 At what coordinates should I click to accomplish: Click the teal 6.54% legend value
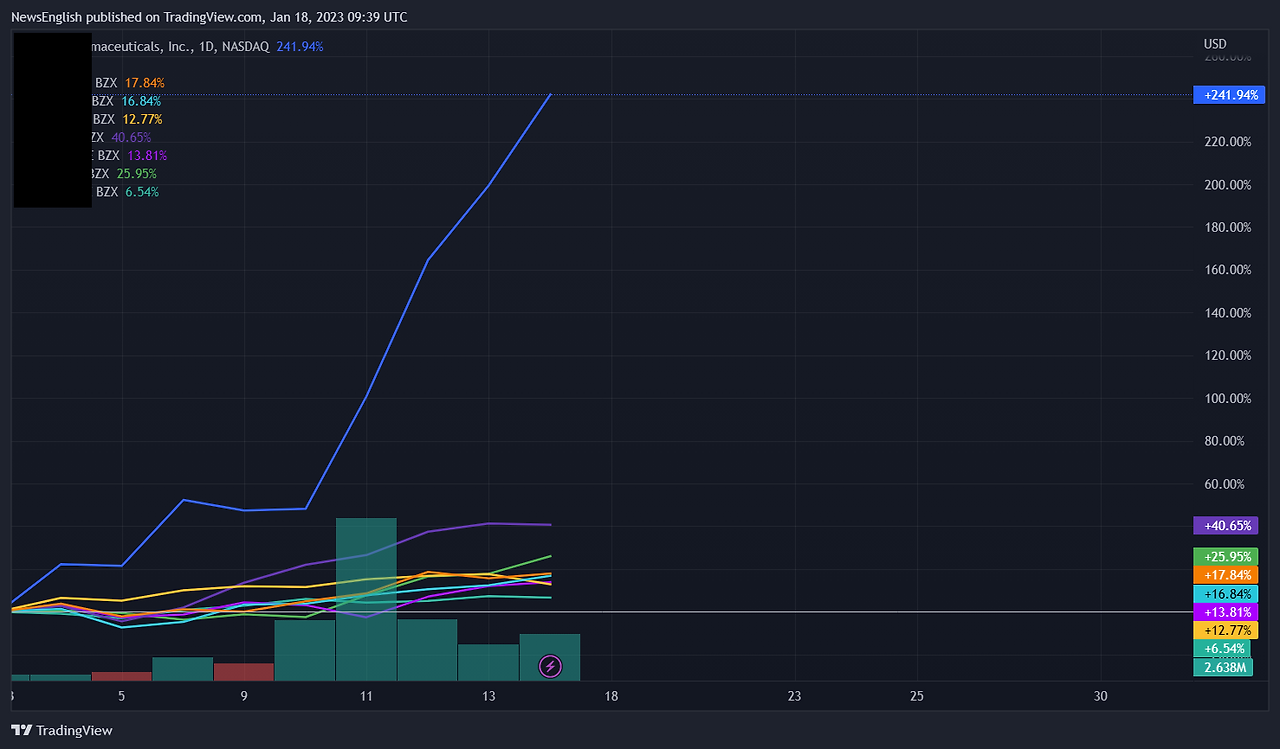click(141, 191)
